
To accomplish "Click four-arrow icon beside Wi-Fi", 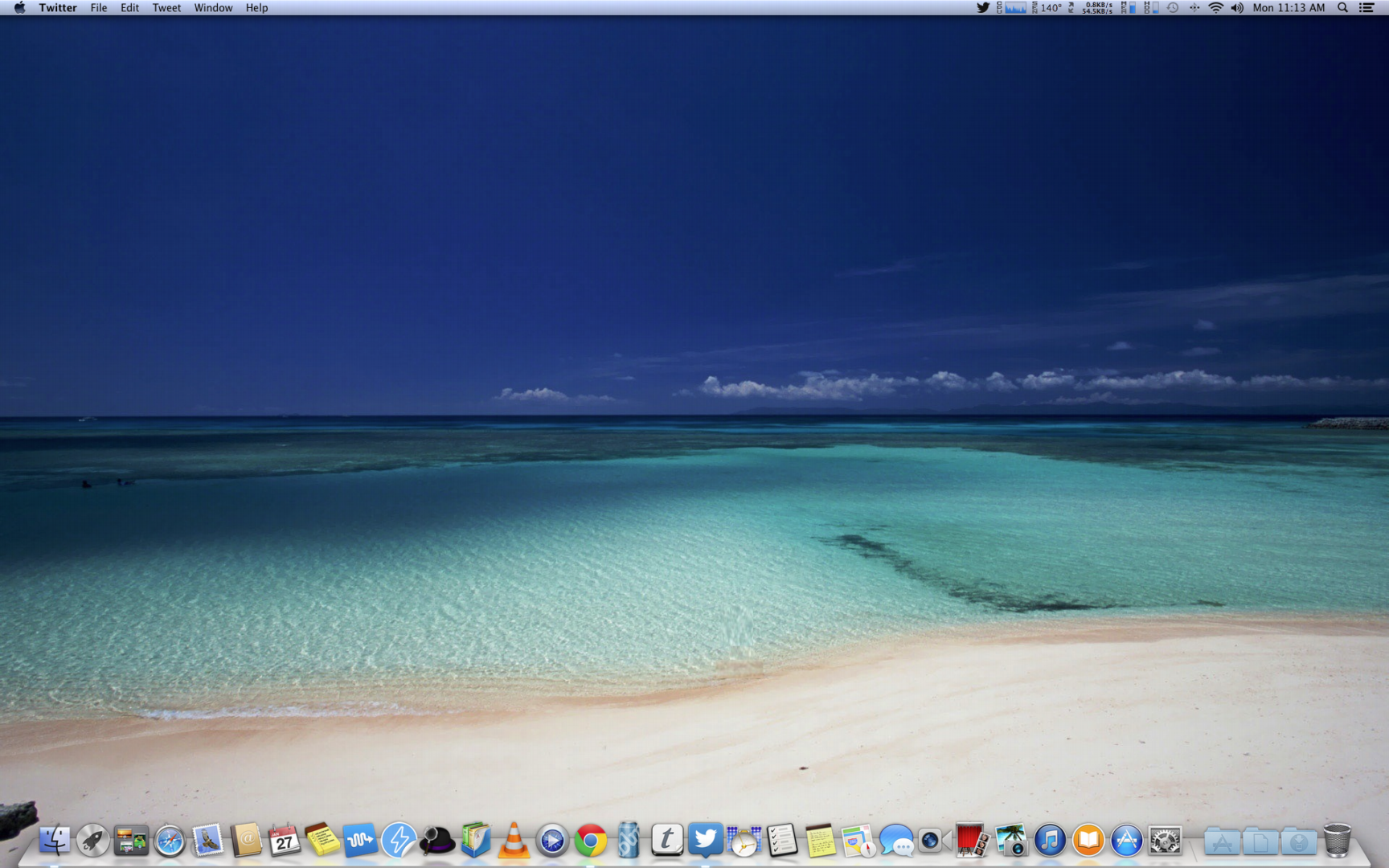I will (x=1194, y=8).
